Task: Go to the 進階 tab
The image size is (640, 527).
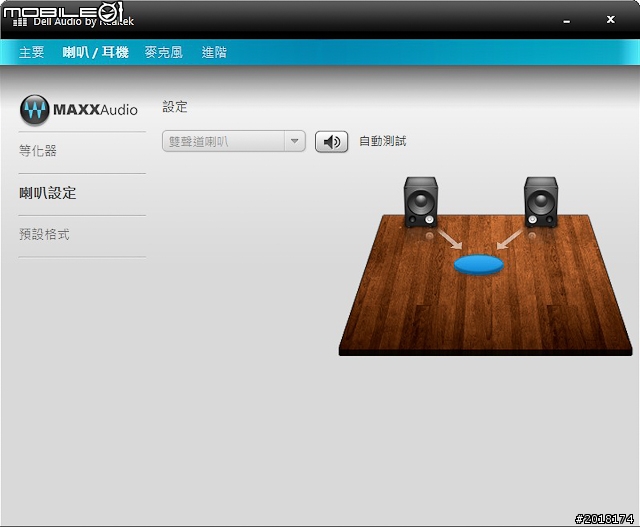Action: point(214,52)
